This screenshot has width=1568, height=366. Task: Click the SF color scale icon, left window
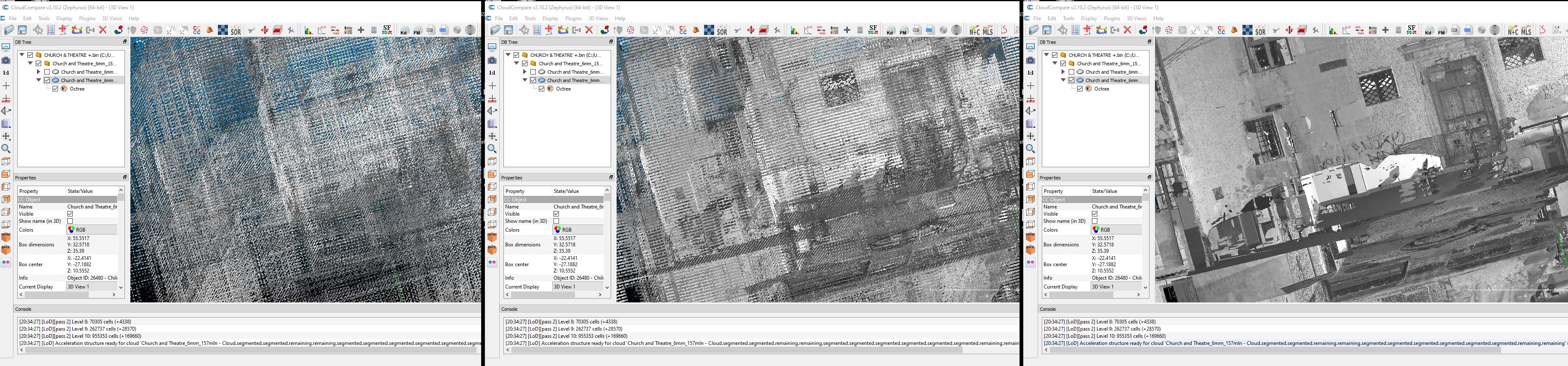[387, 30]
